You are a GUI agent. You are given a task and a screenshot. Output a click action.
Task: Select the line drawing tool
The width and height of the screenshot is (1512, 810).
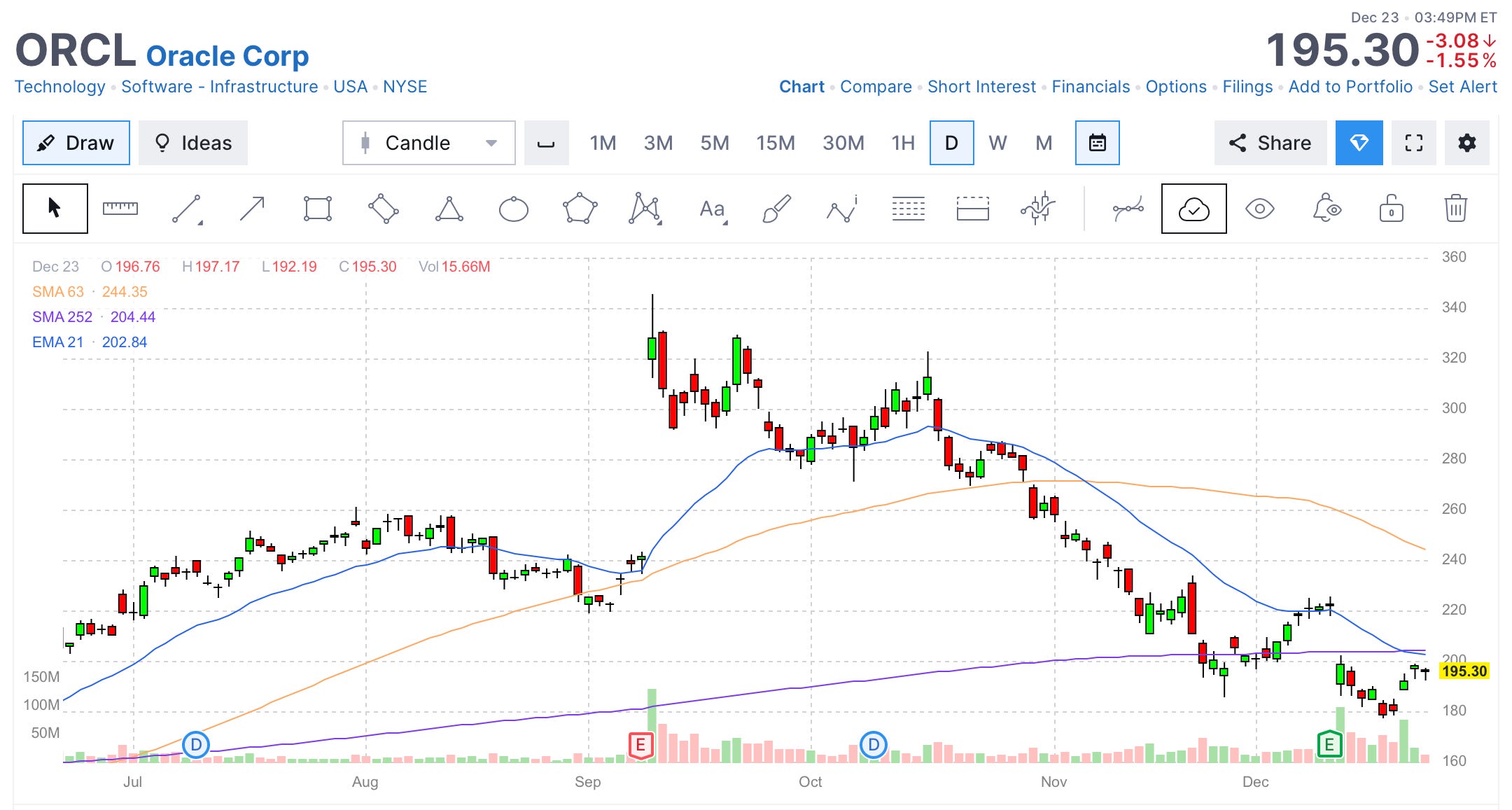187,209
